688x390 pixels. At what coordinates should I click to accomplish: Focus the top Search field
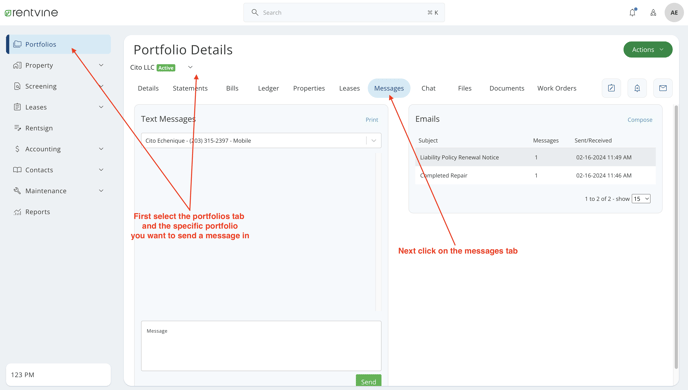click(344, 12)
